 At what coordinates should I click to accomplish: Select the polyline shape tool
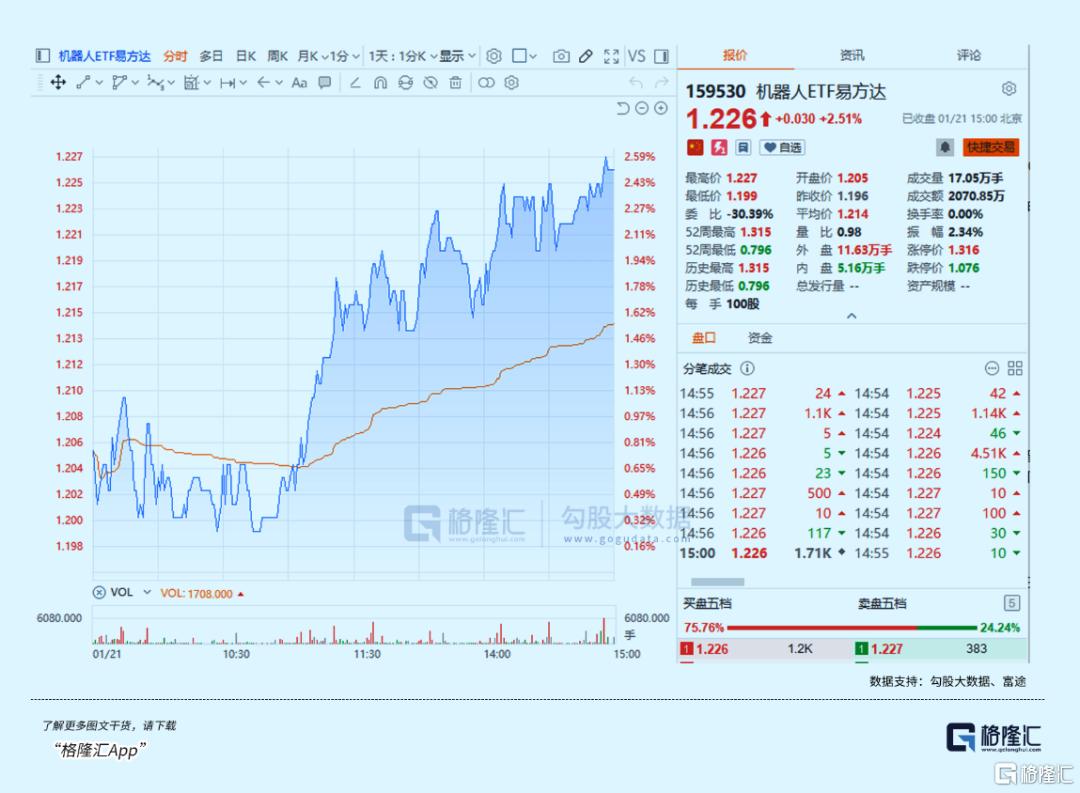coord(119,83)
